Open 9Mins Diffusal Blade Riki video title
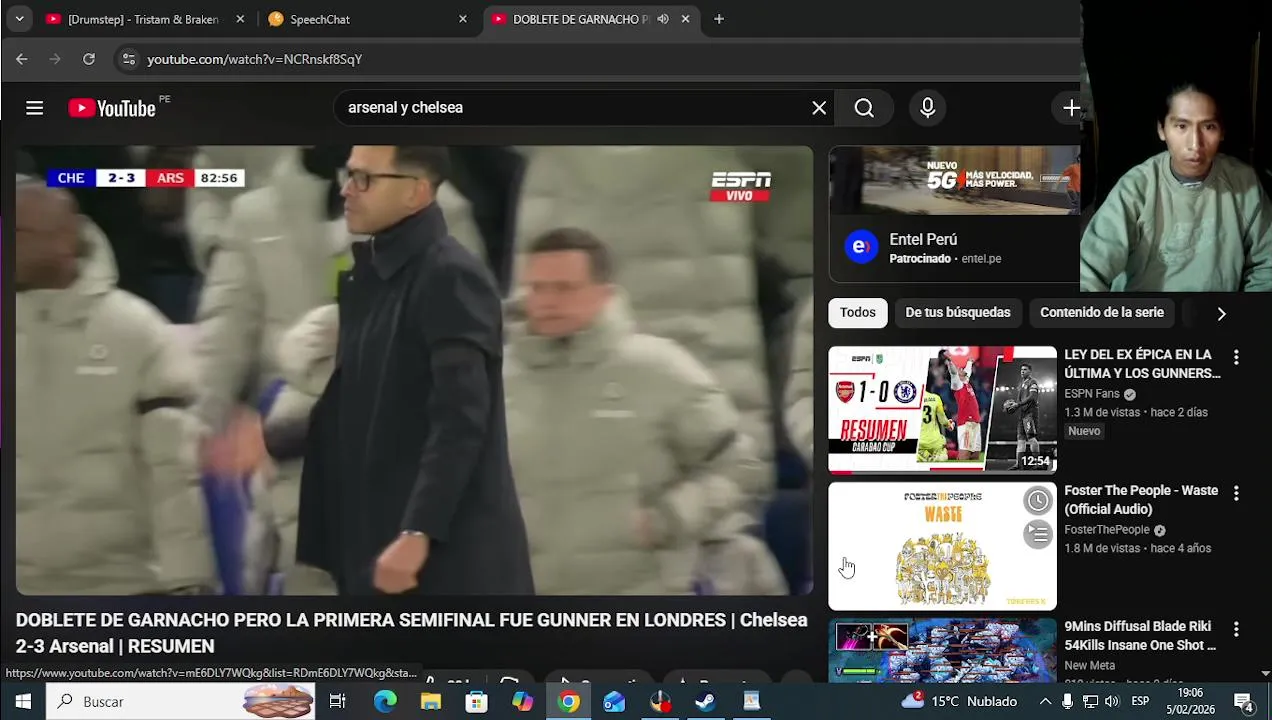The width and height of the screenshot is (1272, 720). pyautogui.click(x=1140, y=636)
